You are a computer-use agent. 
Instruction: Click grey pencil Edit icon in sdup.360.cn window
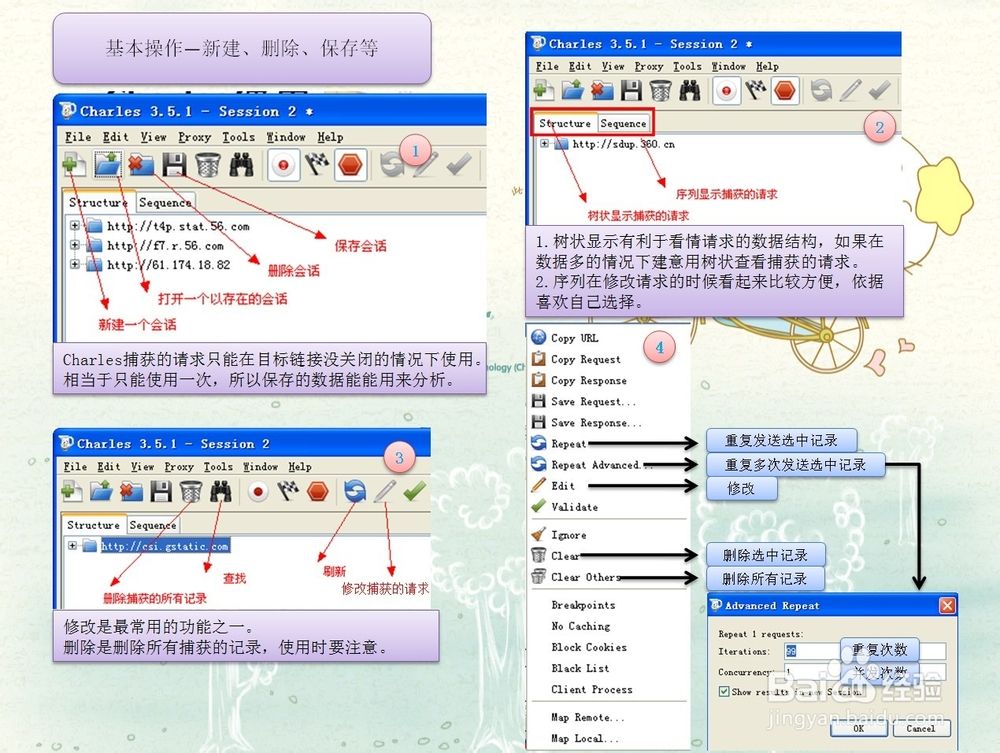point(850,91)
